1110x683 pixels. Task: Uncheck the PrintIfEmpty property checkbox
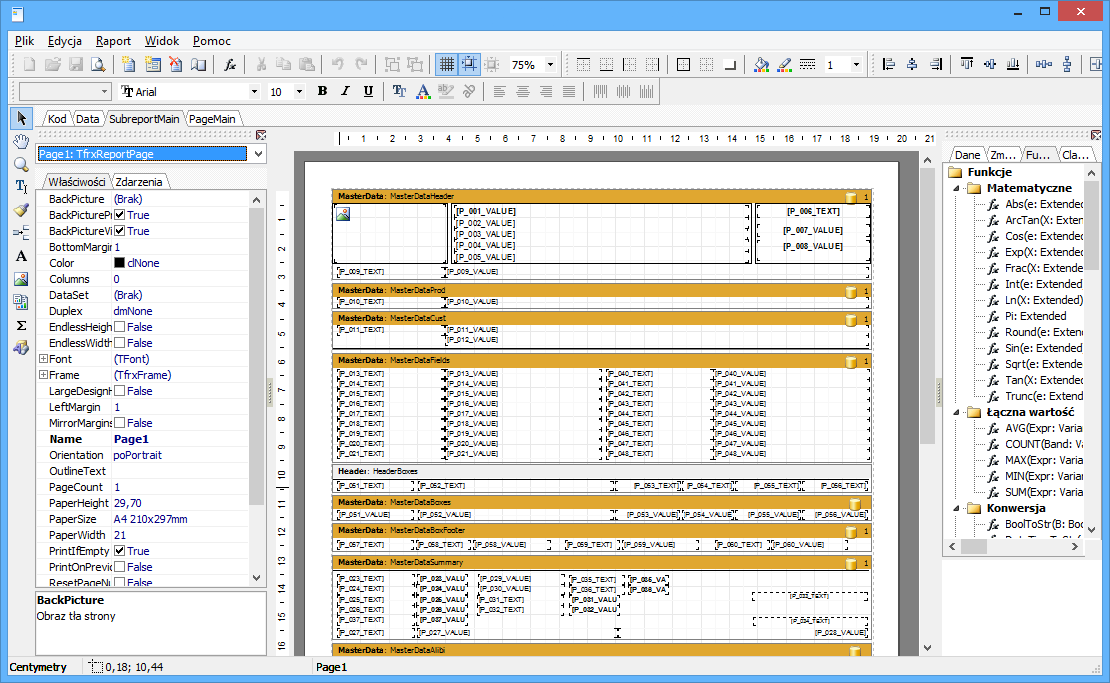pyautogui.click(x=120, y=551)
